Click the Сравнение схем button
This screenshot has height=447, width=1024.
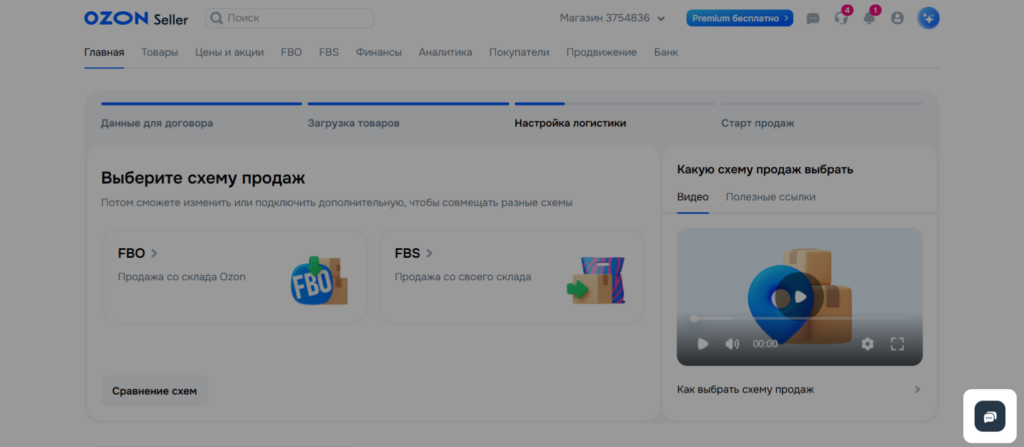(154, 391)
